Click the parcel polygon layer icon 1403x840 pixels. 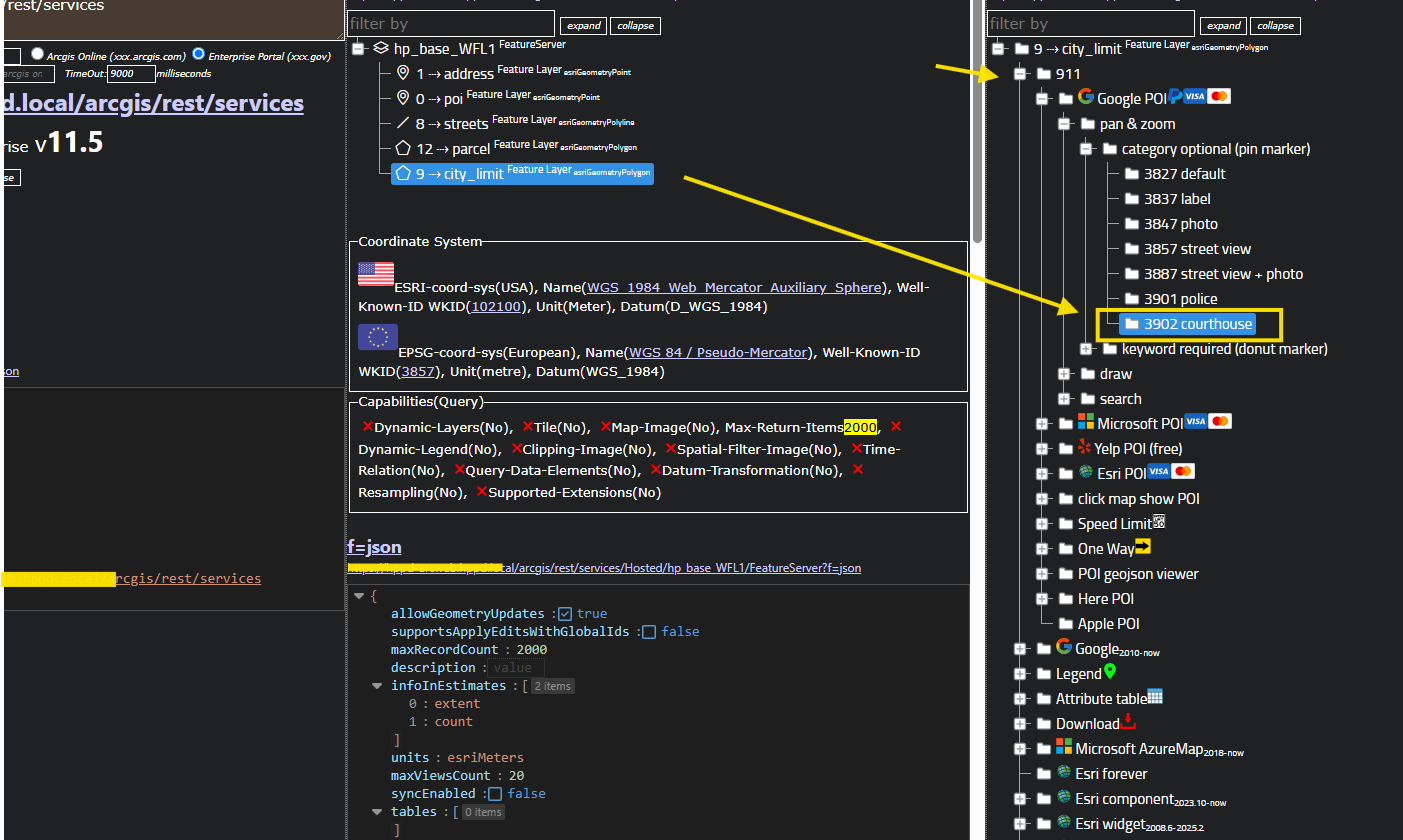pos(403,148)
